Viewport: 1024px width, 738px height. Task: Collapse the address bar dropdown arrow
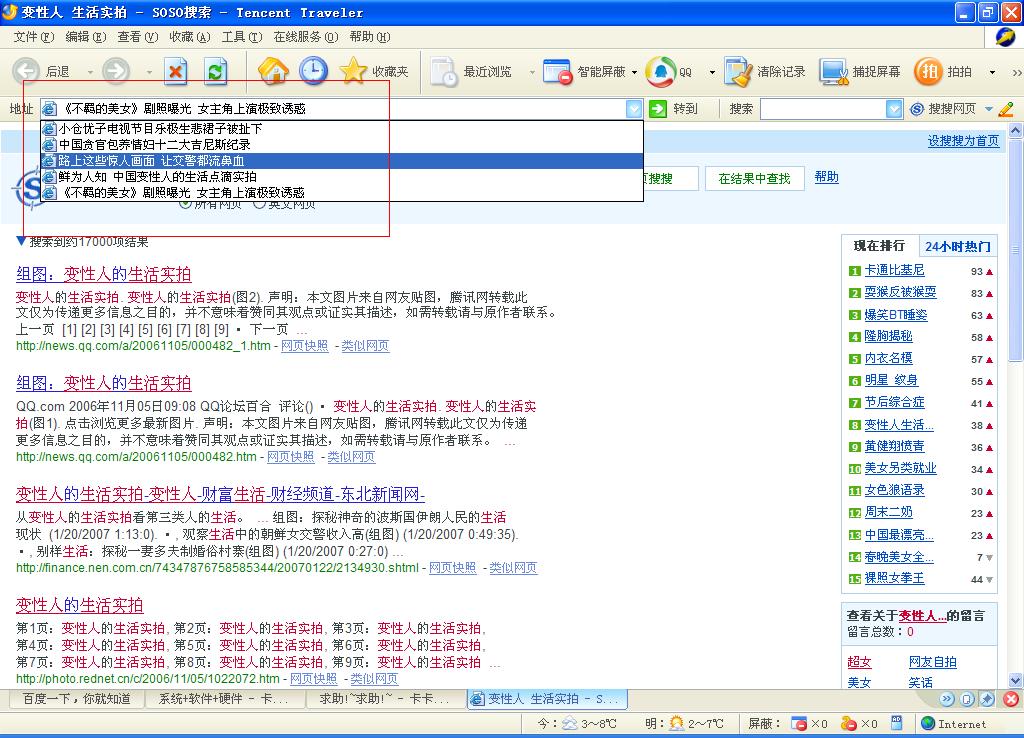(633, 108)
